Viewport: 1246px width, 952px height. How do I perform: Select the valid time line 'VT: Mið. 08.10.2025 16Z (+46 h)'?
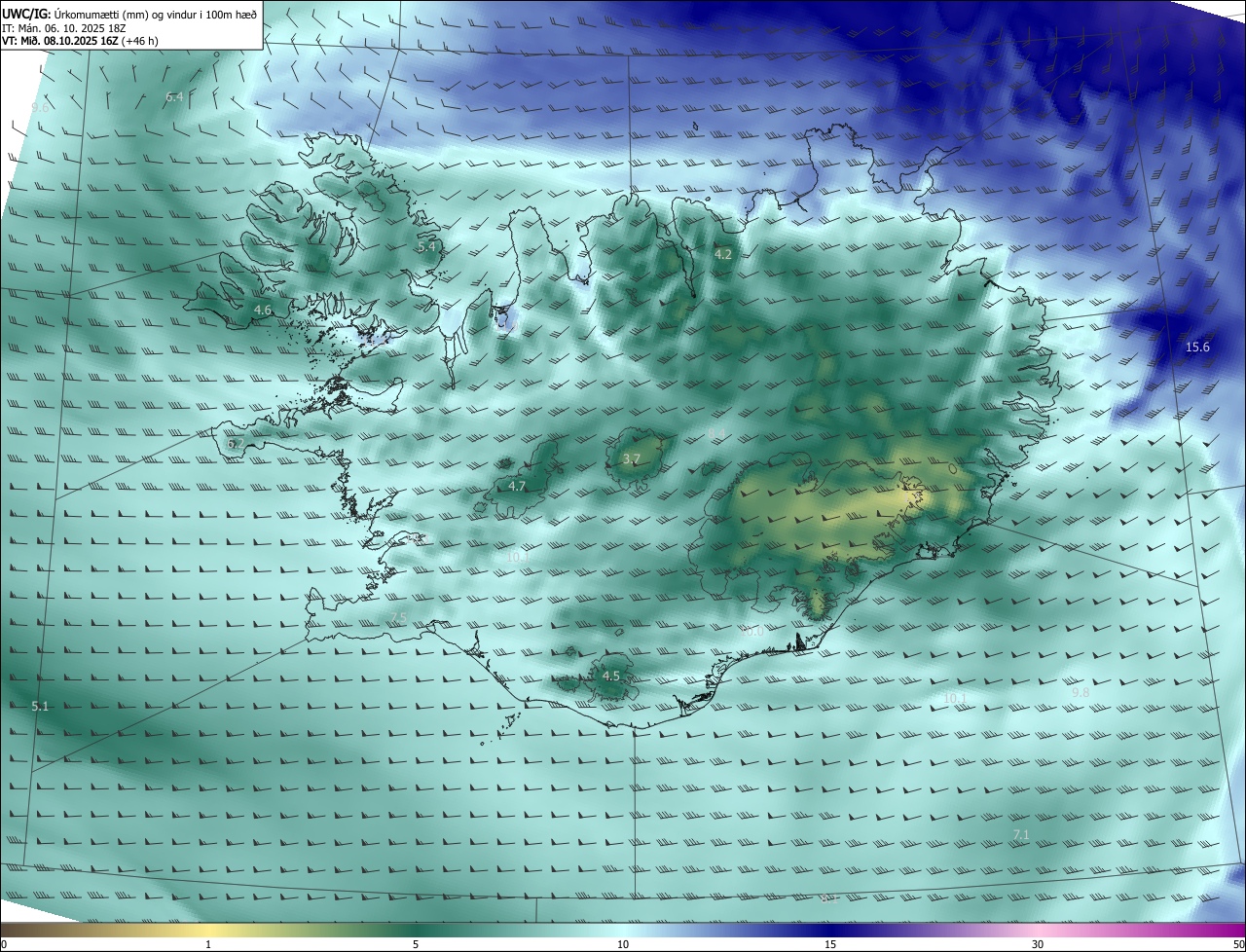[x=80, y=41]
